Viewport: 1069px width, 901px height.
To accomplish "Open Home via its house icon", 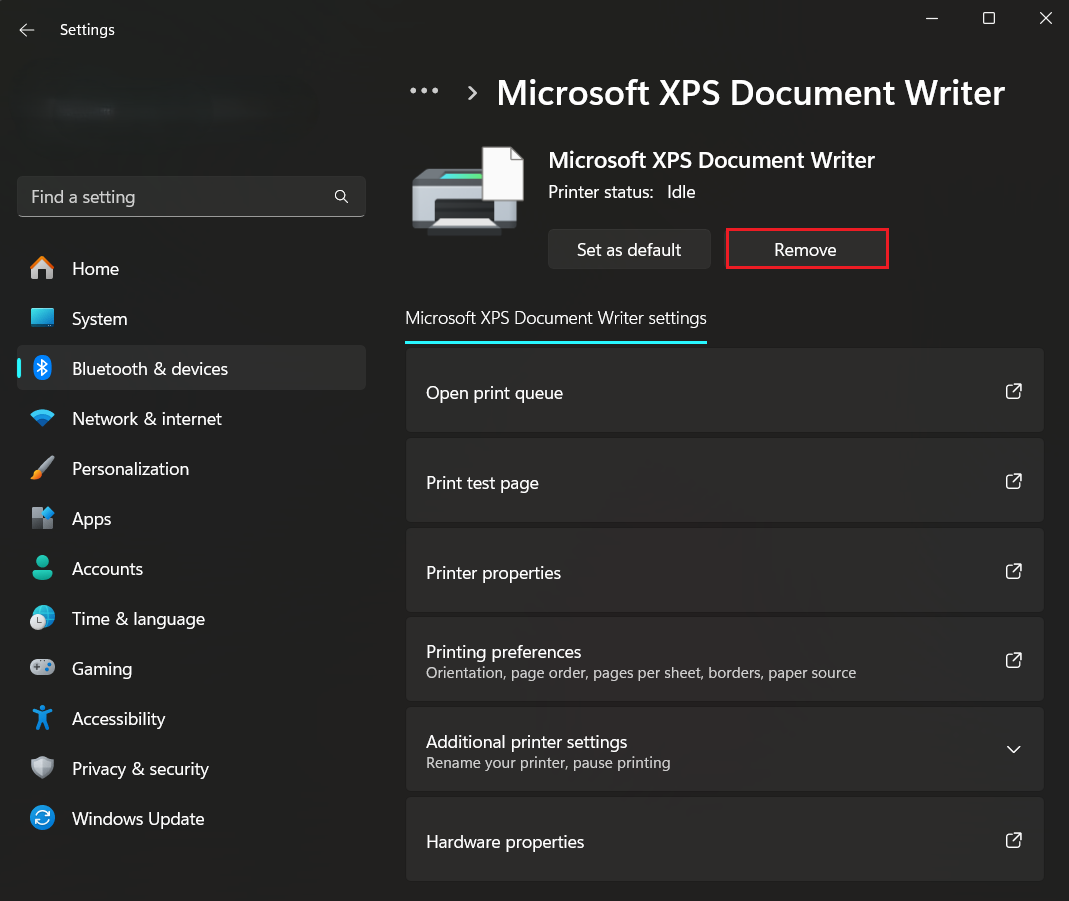I will click(x=42, y=269).
